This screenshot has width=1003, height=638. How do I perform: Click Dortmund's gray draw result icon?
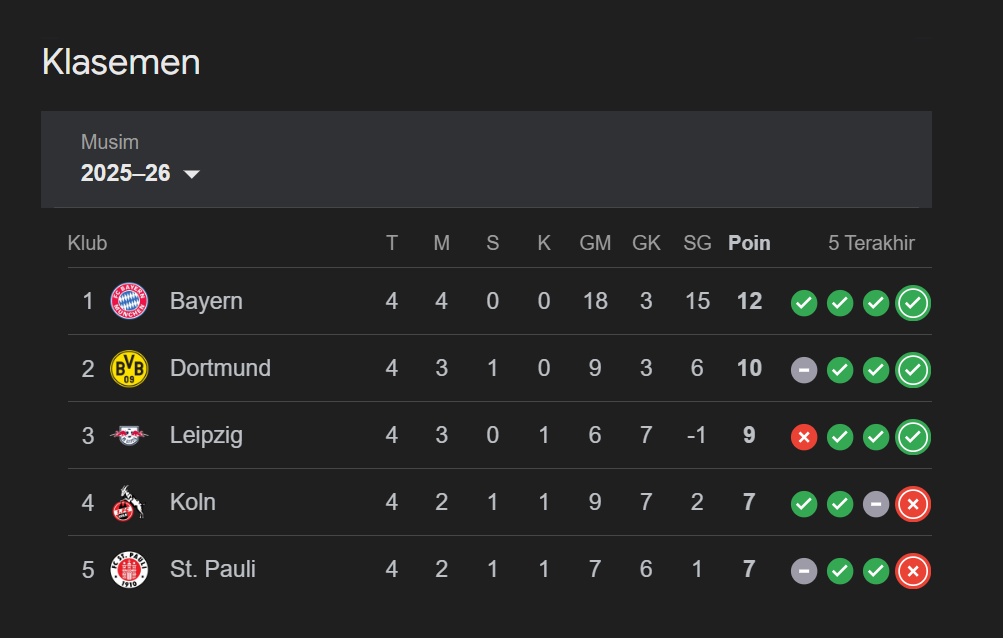point(804,370)
